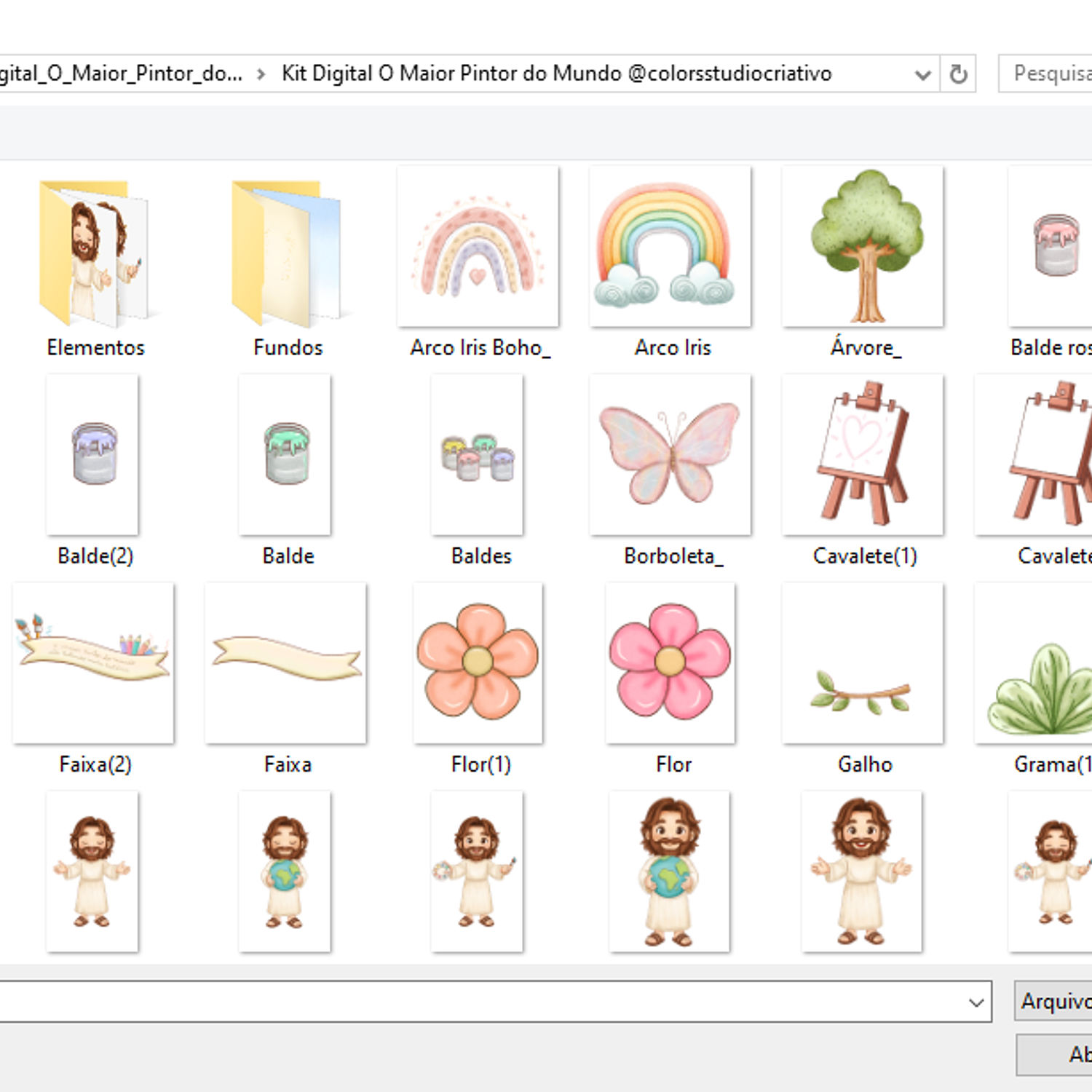
Task: Choose the orange Flor(1) flower file
Action: click(478, 662)
